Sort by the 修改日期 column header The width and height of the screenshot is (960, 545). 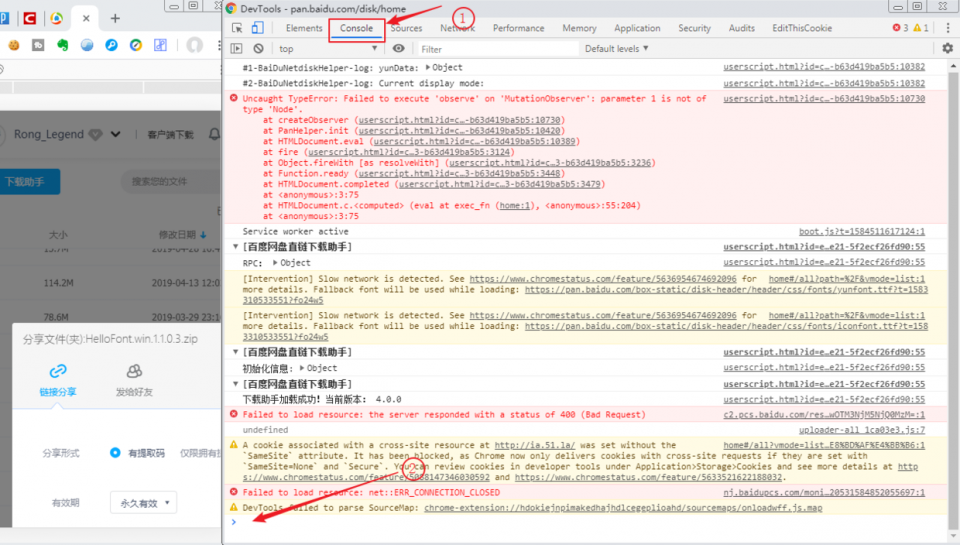pos(182,235)
